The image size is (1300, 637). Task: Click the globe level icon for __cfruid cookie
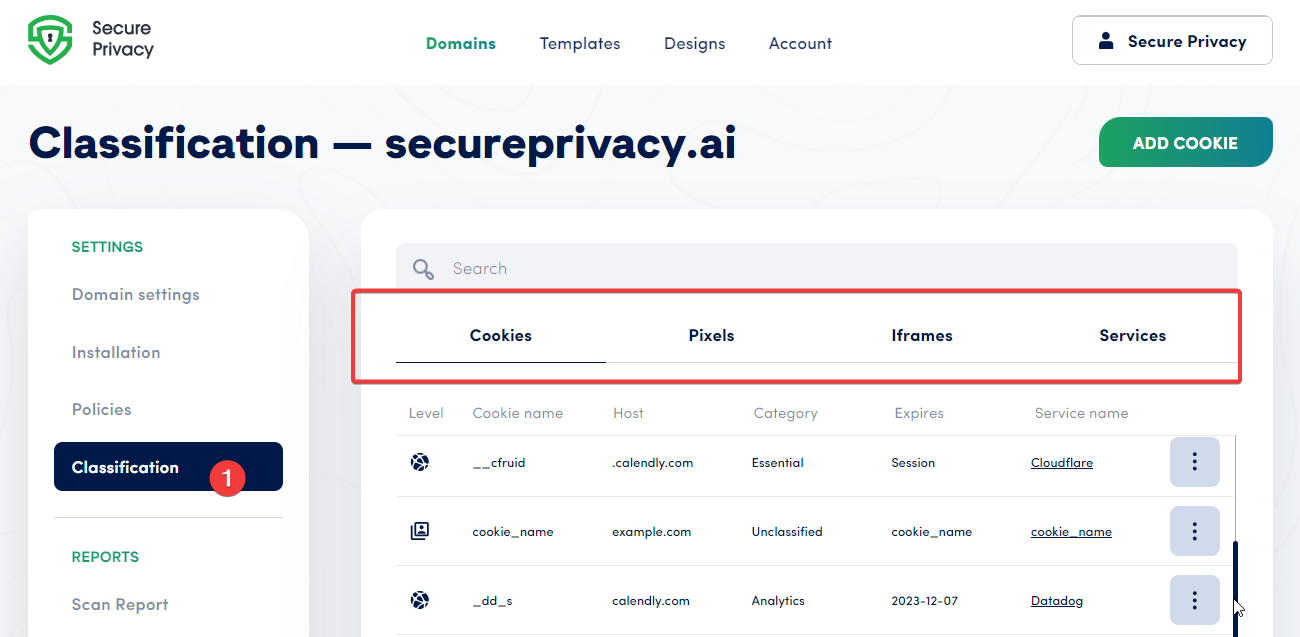(420, 462)
